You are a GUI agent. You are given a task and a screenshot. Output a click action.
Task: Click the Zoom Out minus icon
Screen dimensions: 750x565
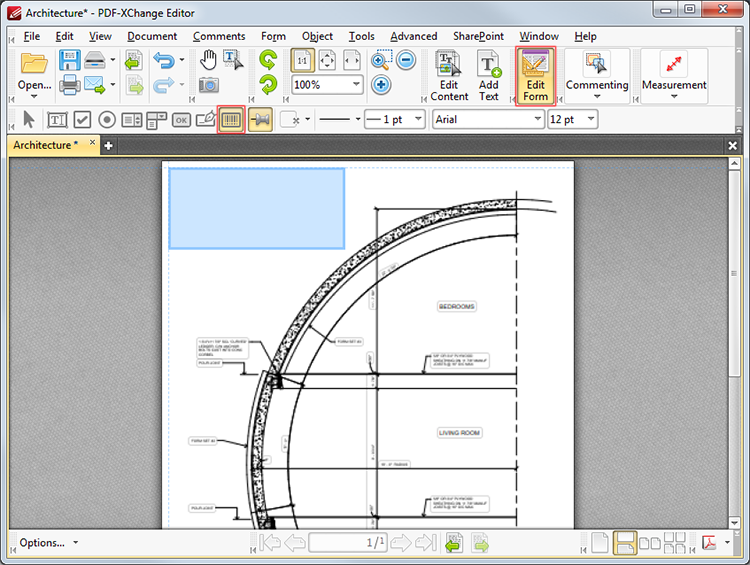click(406, 60)
